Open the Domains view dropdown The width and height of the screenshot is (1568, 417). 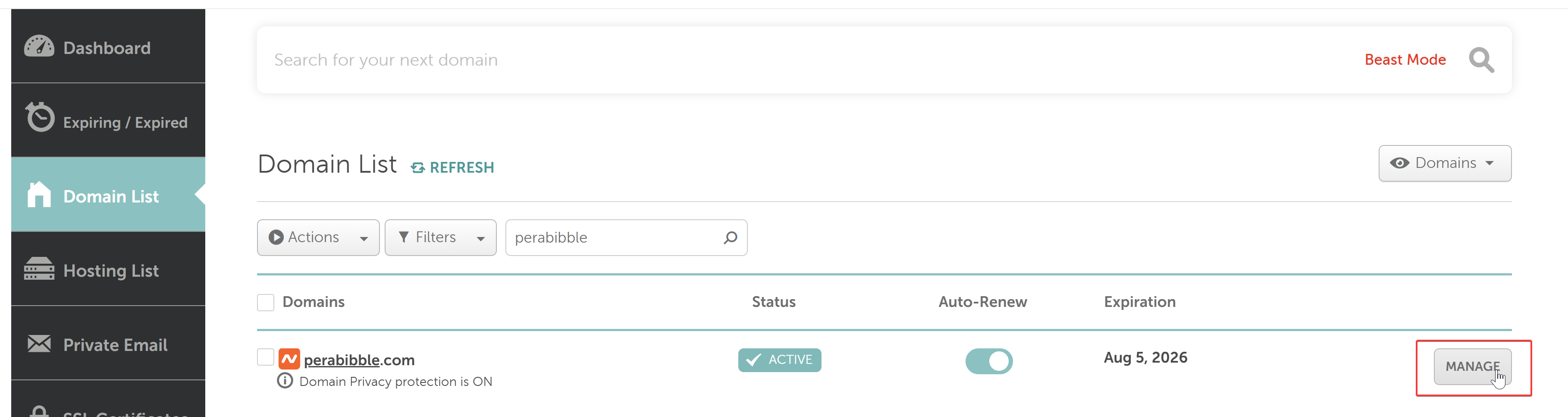click(1444, 163)
